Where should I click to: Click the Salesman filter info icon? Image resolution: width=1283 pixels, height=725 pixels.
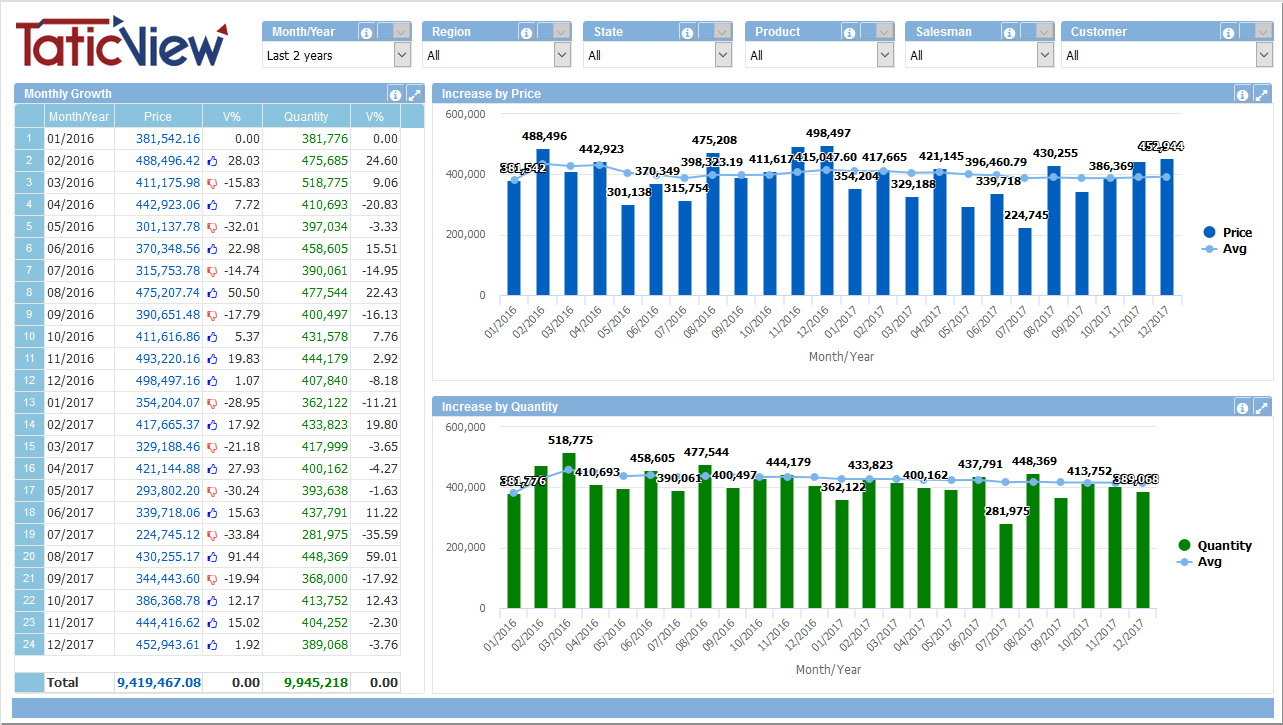[x=1009, y=31]
